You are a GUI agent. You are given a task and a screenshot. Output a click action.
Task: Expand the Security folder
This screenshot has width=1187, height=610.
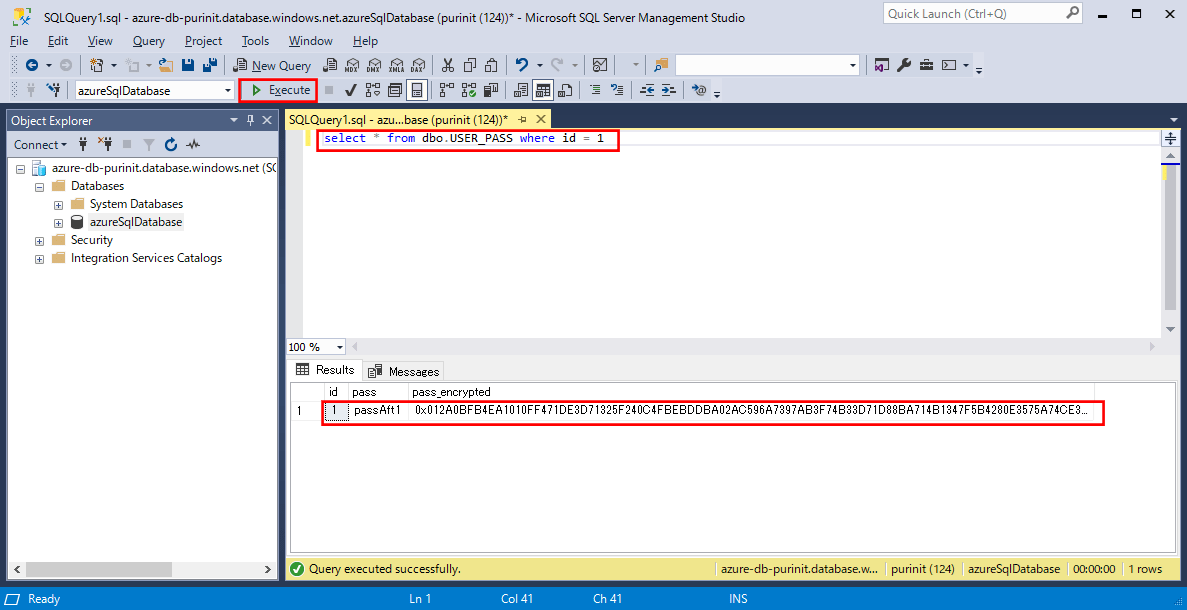click(39, 241)
